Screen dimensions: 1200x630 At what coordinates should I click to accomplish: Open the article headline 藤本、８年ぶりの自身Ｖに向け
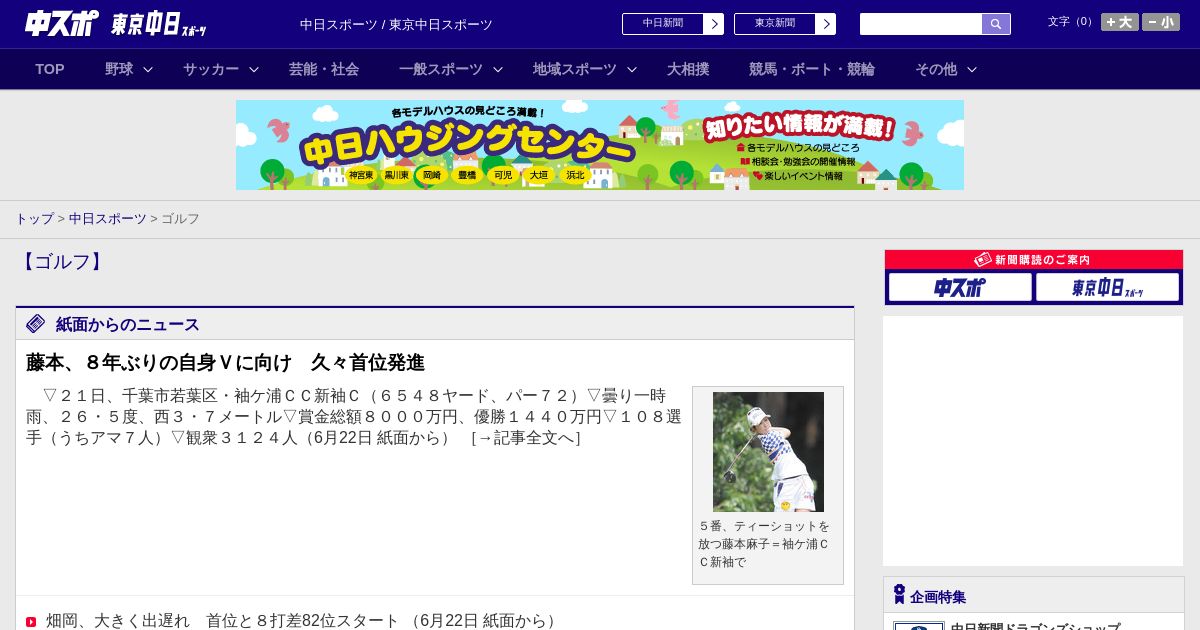tap(225, 362)
